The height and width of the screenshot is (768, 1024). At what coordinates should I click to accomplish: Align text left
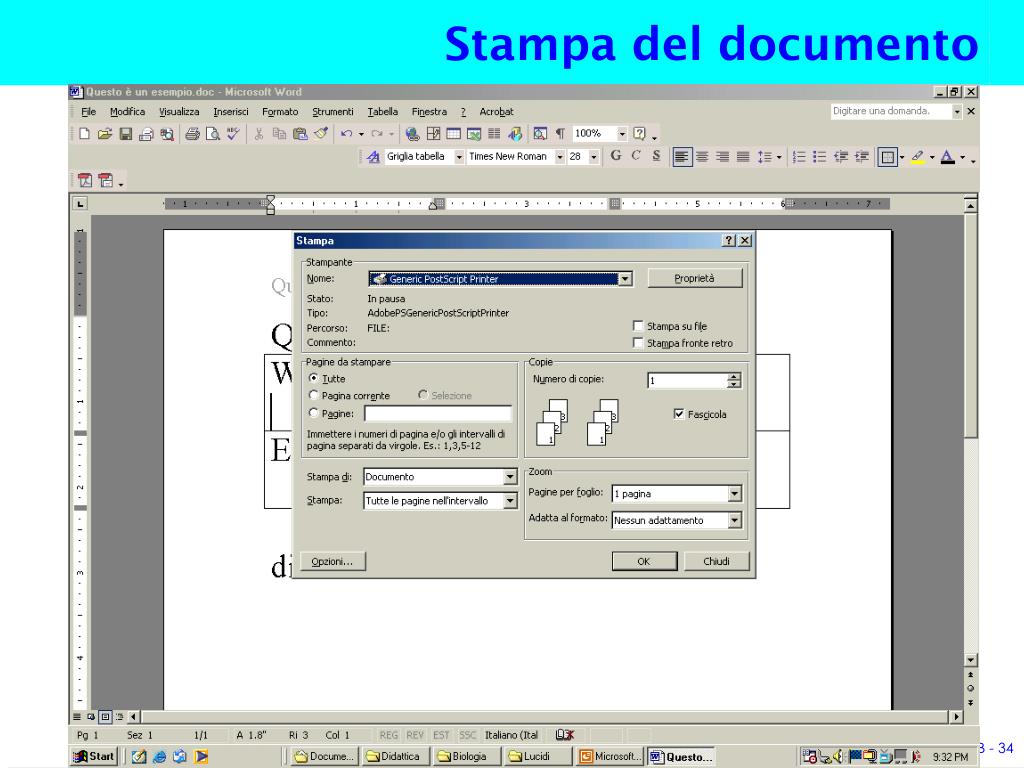pyautogui.click(x=681, y=157)
